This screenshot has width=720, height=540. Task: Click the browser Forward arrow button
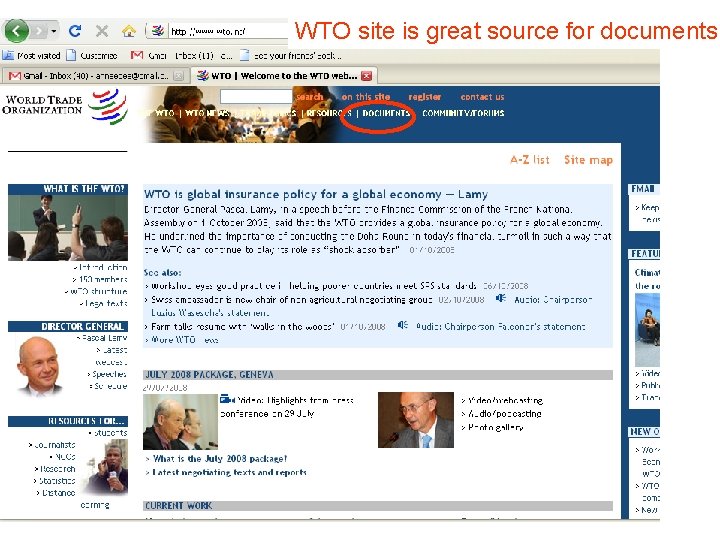39,31
